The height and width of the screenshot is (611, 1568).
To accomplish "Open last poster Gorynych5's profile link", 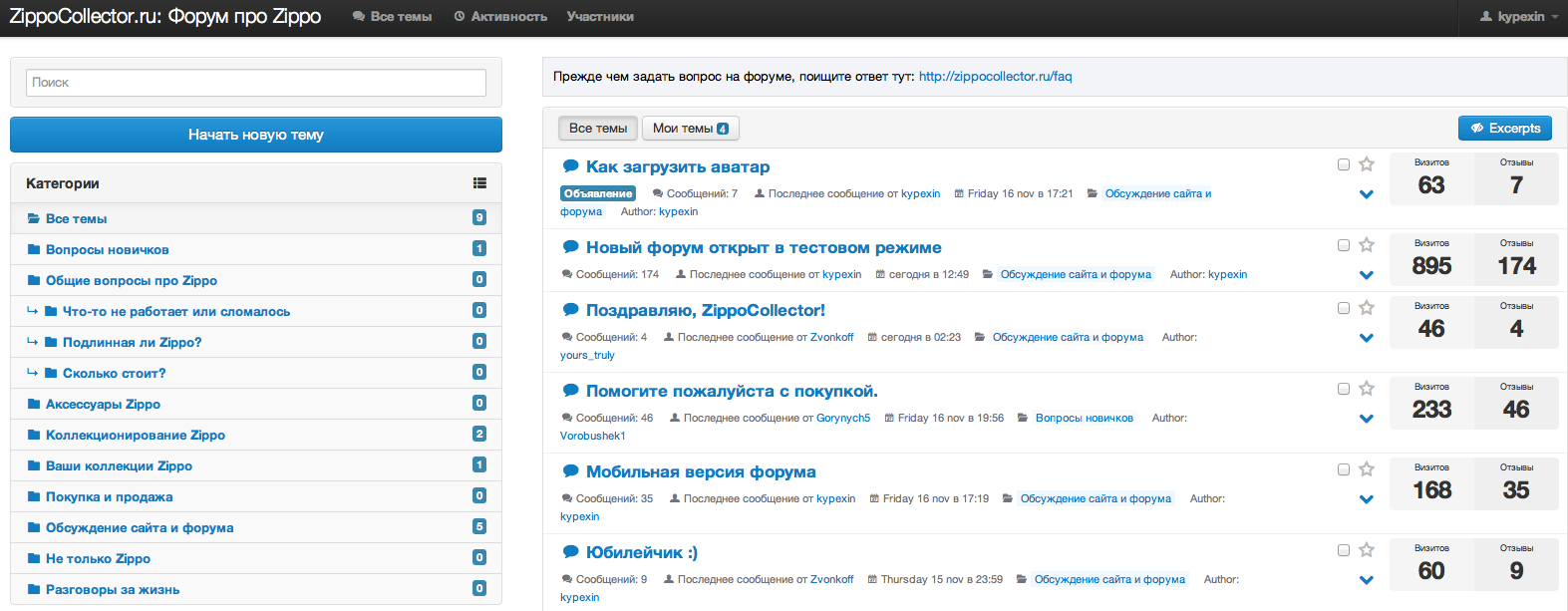I will click(x=843, y=418).
